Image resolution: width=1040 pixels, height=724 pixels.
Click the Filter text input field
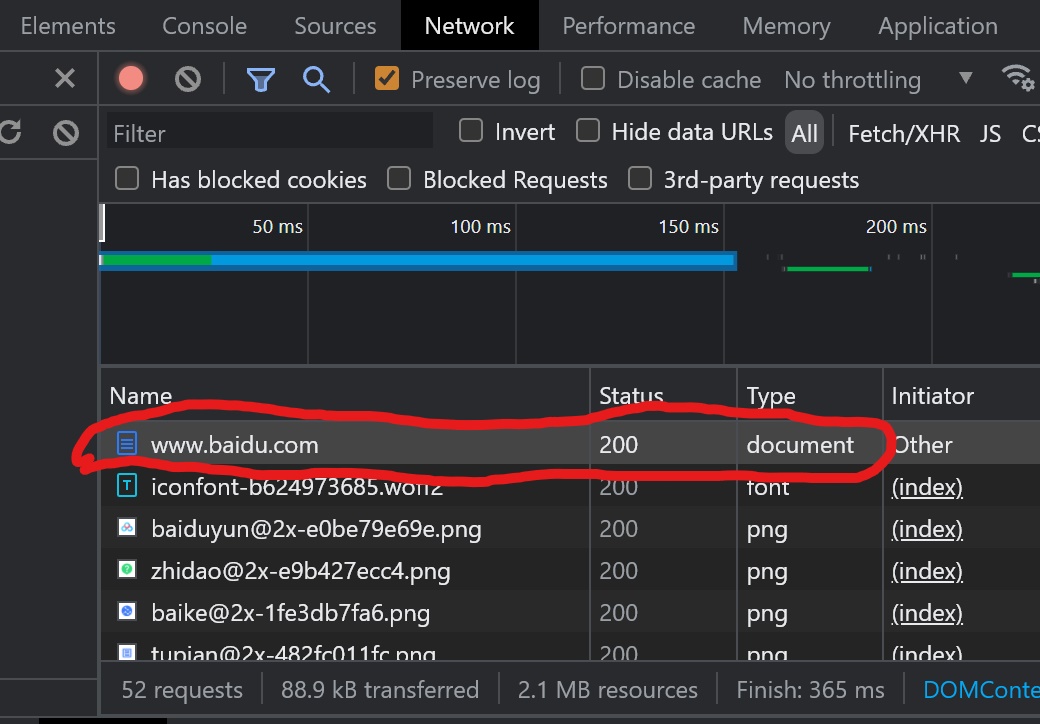click(269, 131)
